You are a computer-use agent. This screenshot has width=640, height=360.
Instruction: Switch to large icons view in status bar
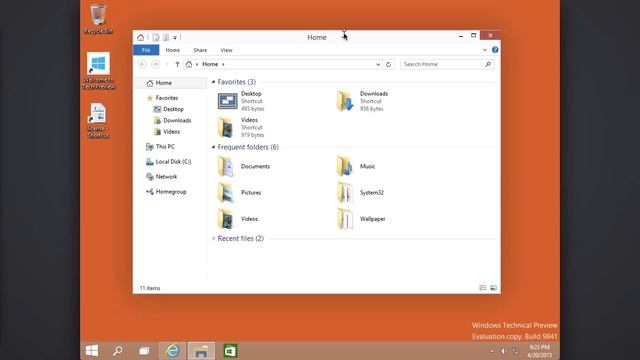coord(493,288)
